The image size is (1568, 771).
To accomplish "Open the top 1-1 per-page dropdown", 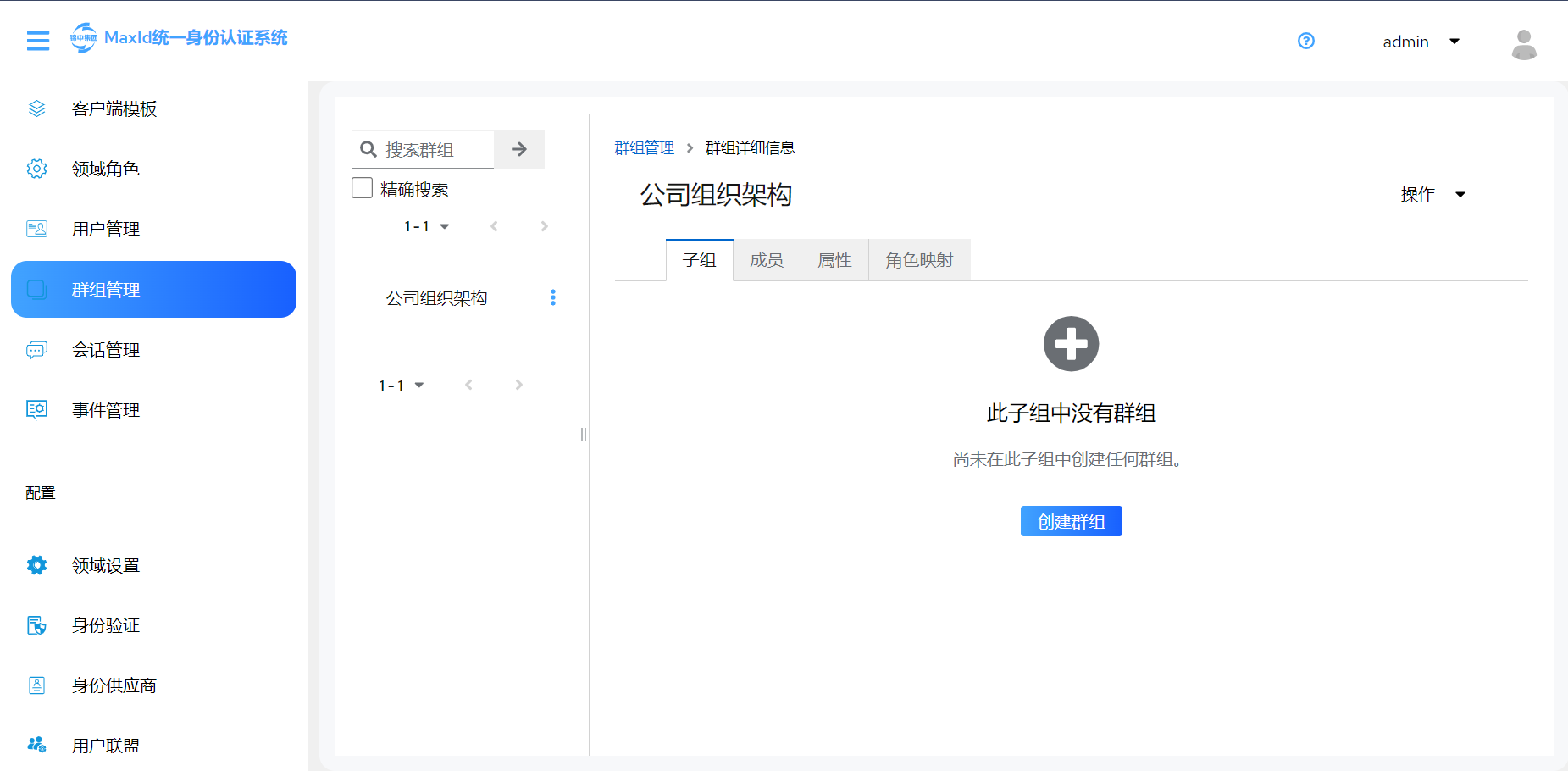I will 426,226.
